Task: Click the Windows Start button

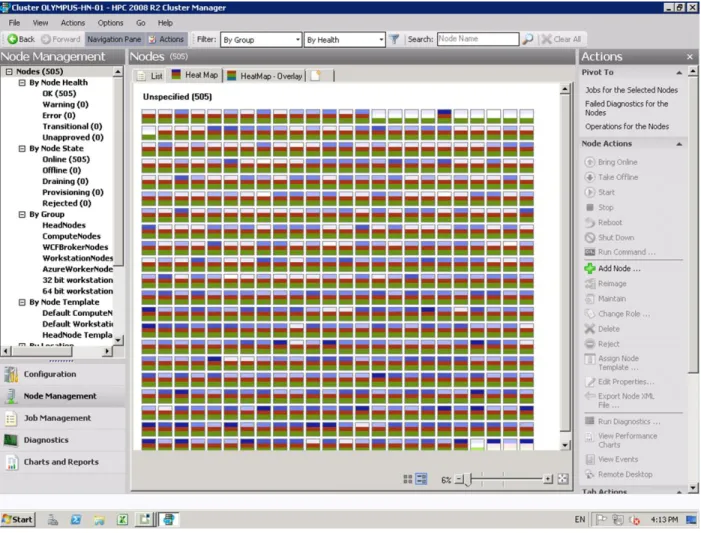Action: click(x=18, y=519)
